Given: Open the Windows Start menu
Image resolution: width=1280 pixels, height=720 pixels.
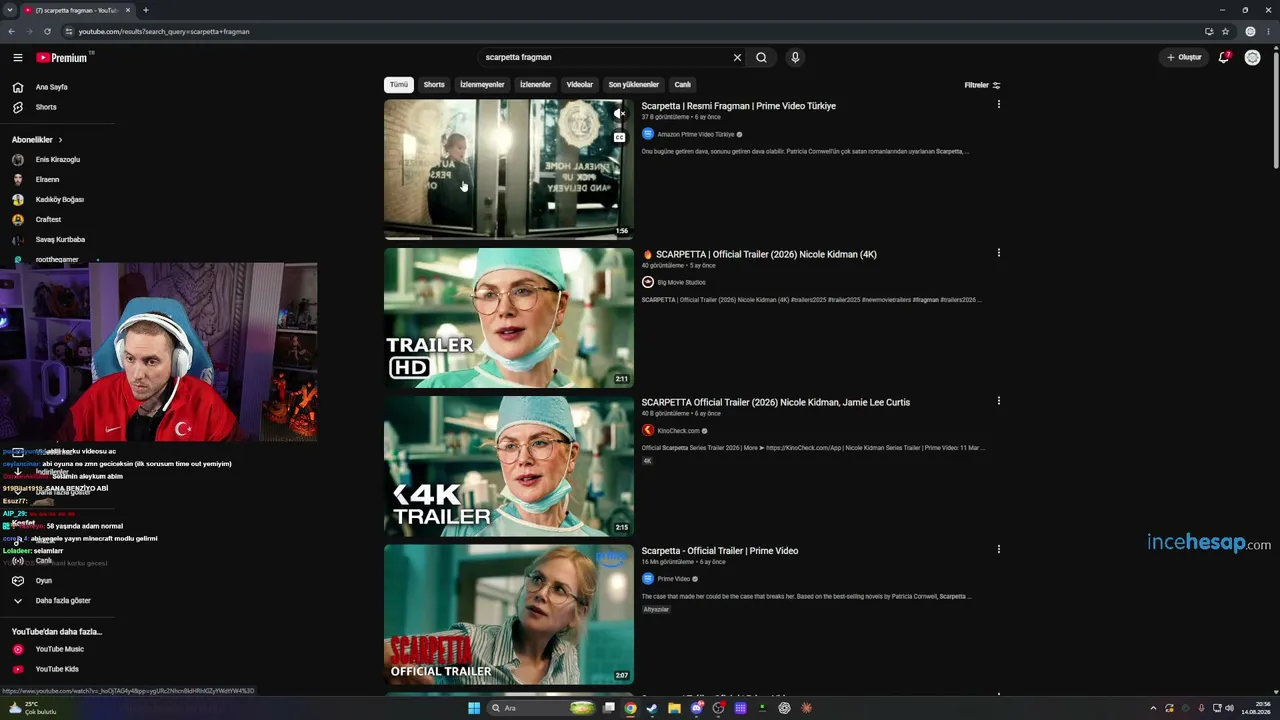Looking at the screenshot, I should tap(474, 708).
